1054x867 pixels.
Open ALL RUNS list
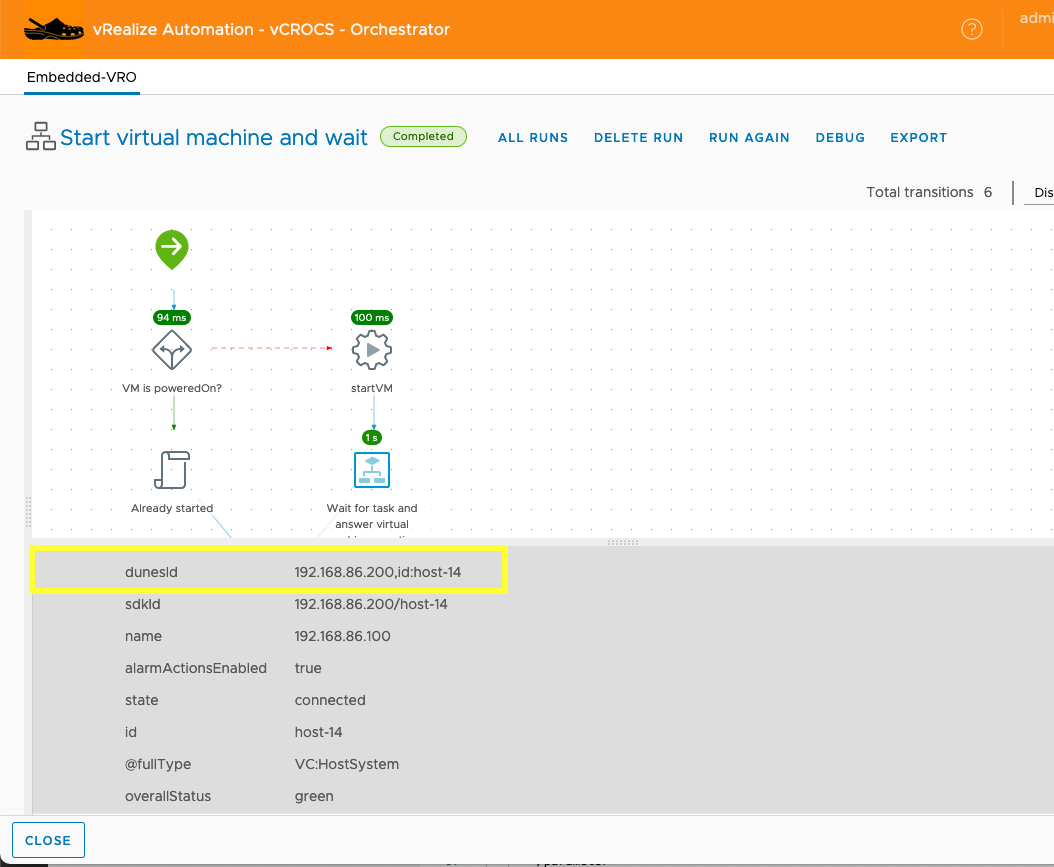533,138
